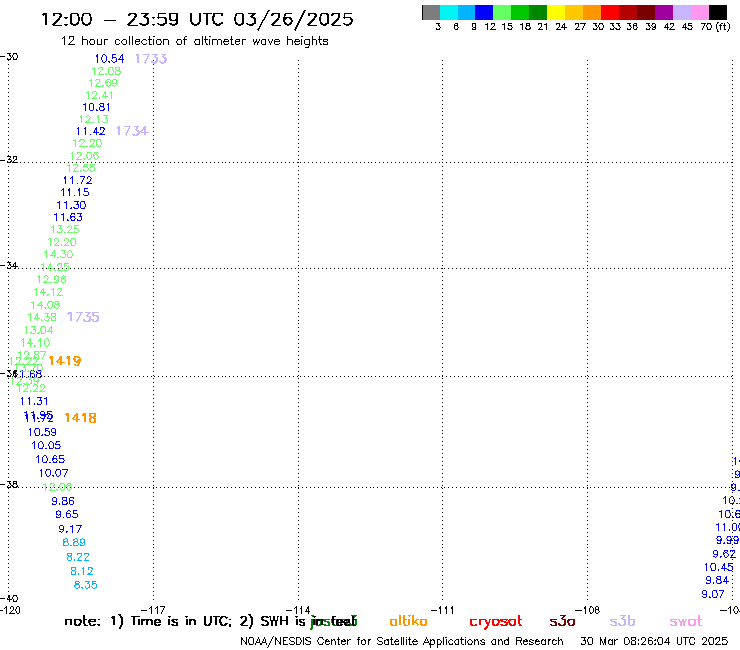
Task: Click the orange 'altika' satellite label
Action: pyautogui.click(x=408, y=621)
